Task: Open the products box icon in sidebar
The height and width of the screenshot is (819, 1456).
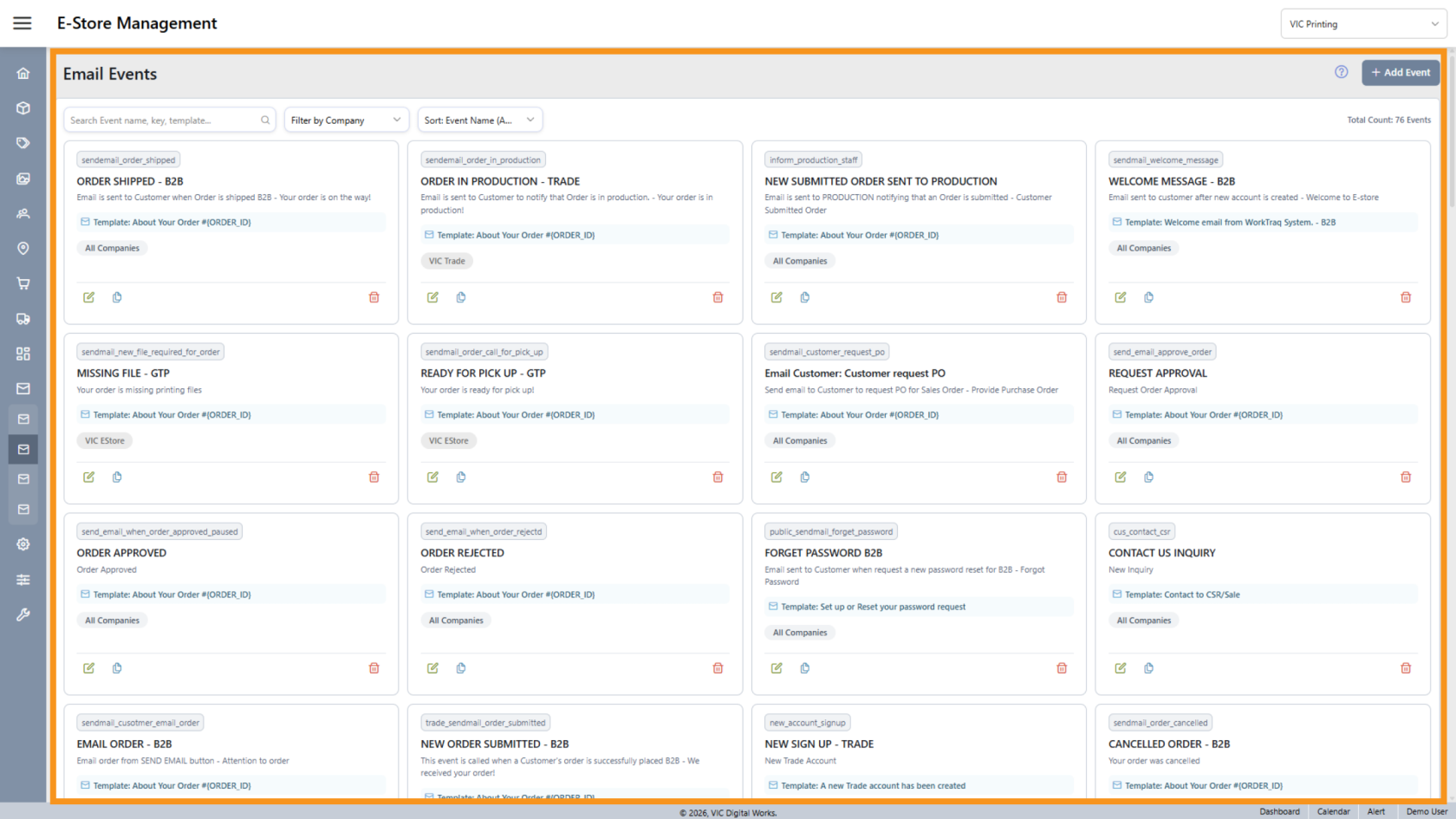Action: [23, 108]
